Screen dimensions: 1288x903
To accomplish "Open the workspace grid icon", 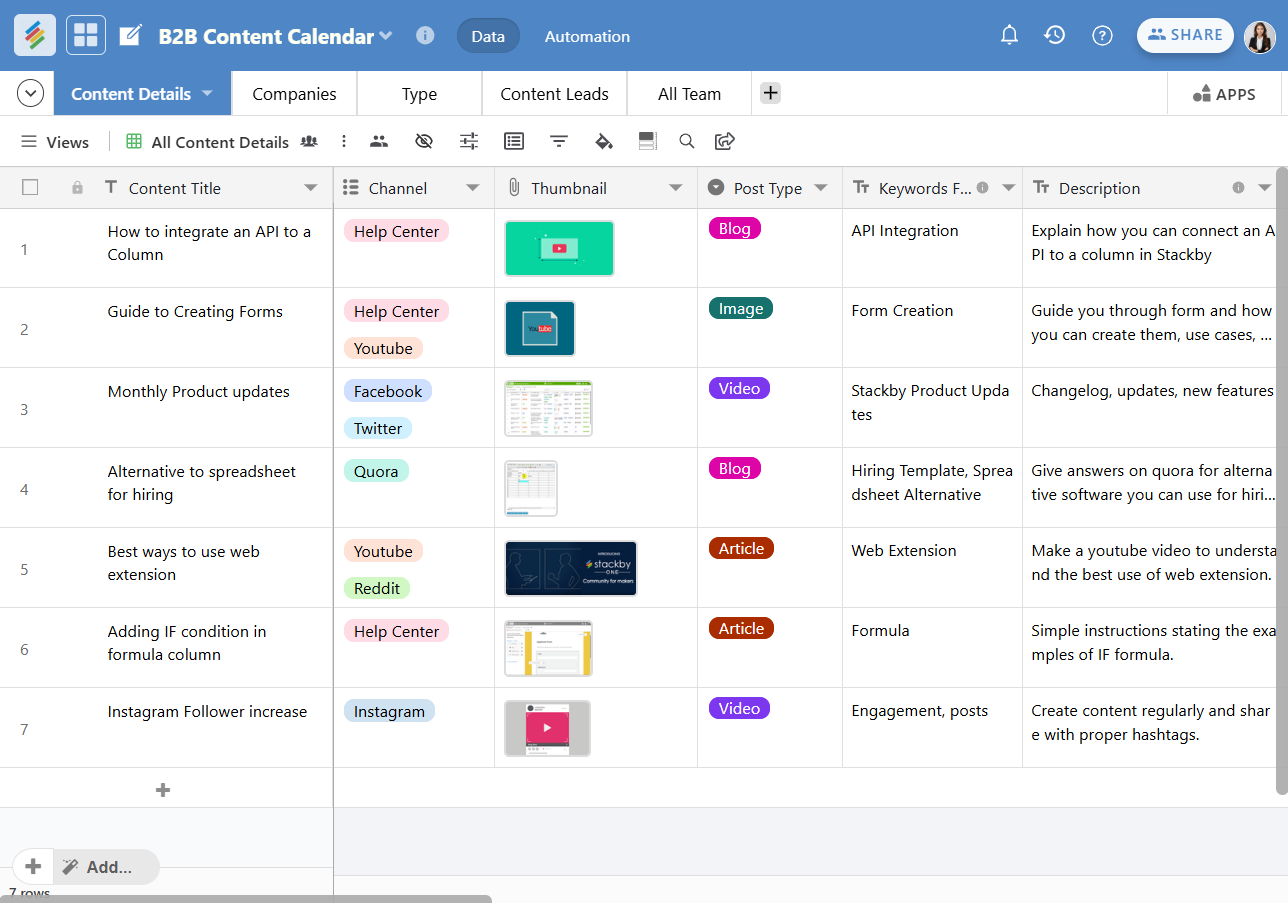I will click(86, 35).
